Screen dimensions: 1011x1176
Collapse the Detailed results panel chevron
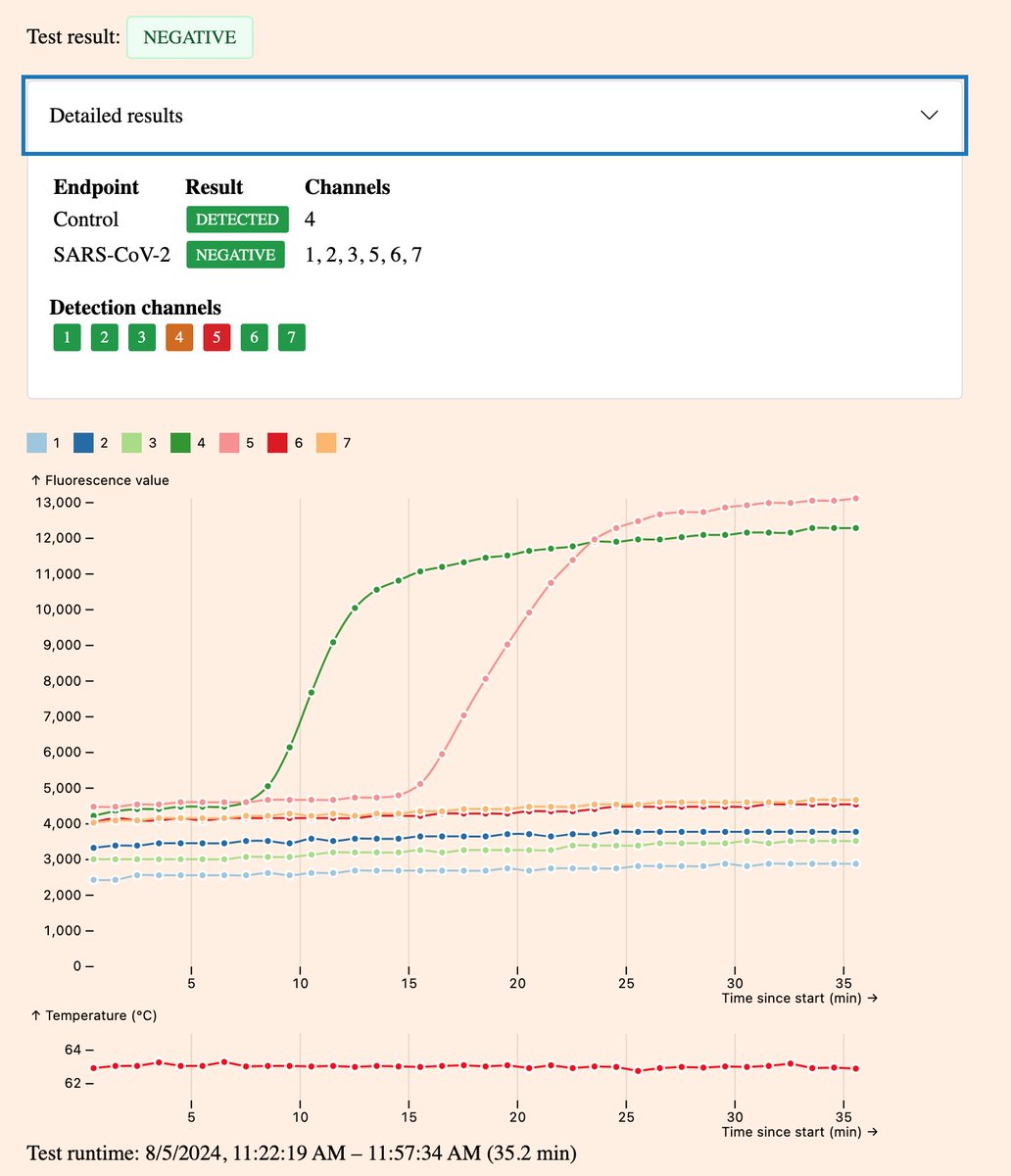pos(930,116)
